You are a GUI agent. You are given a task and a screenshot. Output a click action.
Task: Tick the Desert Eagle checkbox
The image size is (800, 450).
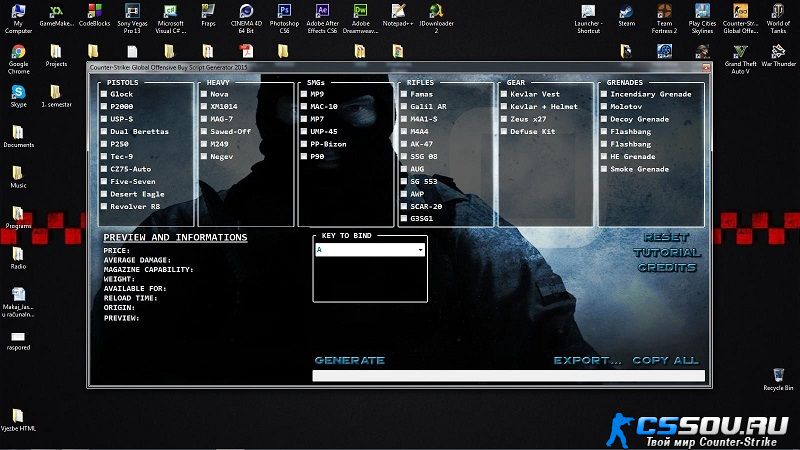click(x=104, y=194)
